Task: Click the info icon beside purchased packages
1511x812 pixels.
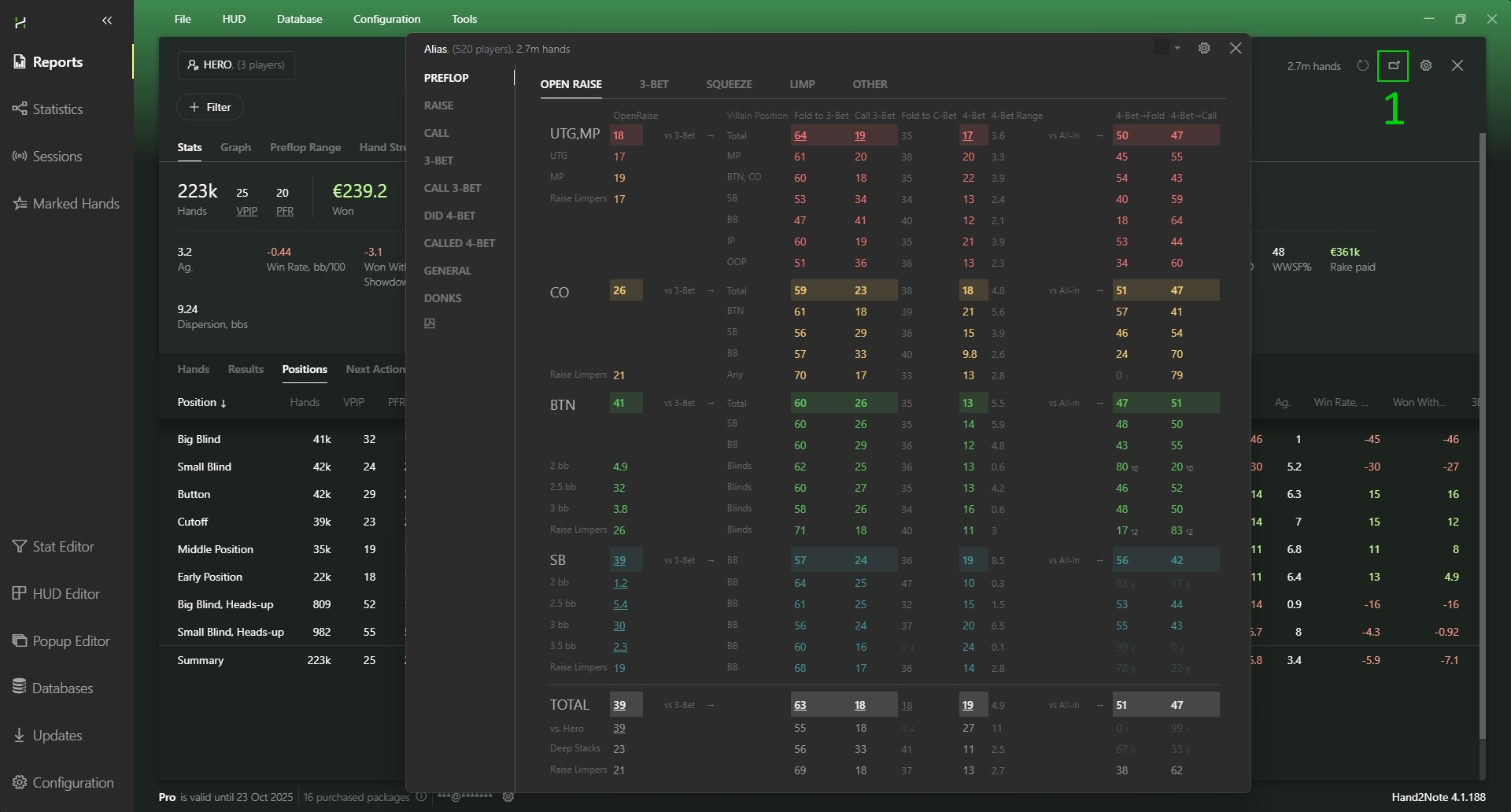Action: click(422, 797)
